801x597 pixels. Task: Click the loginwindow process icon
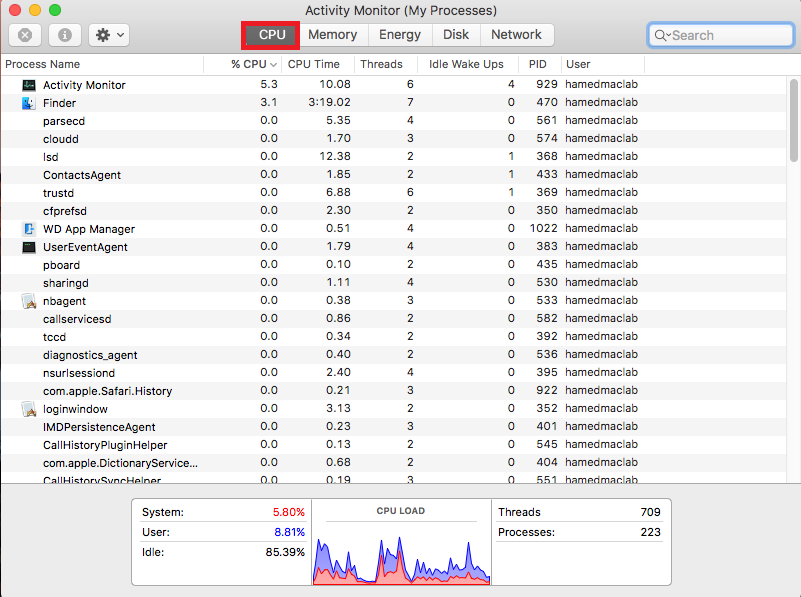(x=29, y=409)
